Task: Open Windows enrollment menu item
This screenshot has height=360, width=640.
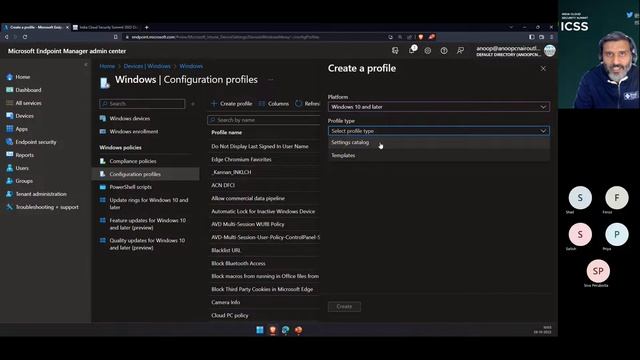Action: tap(133, 131)
